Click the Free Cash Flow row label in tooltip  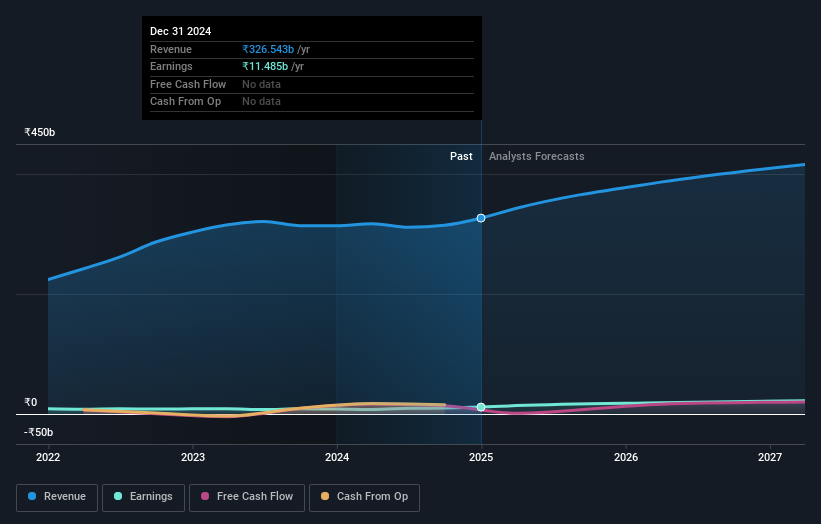[188, 84]
